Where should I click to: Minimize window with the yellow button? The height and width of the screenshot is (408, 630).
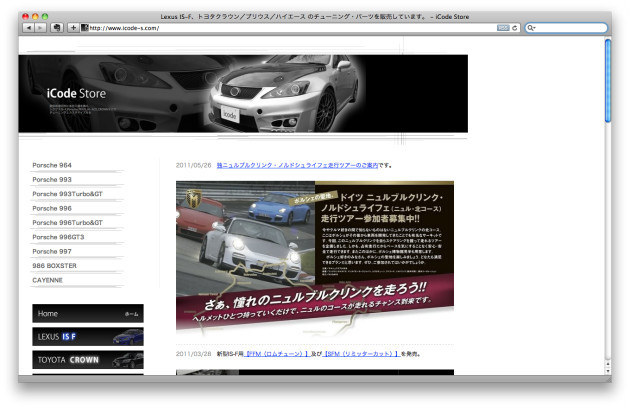[35, 16]
